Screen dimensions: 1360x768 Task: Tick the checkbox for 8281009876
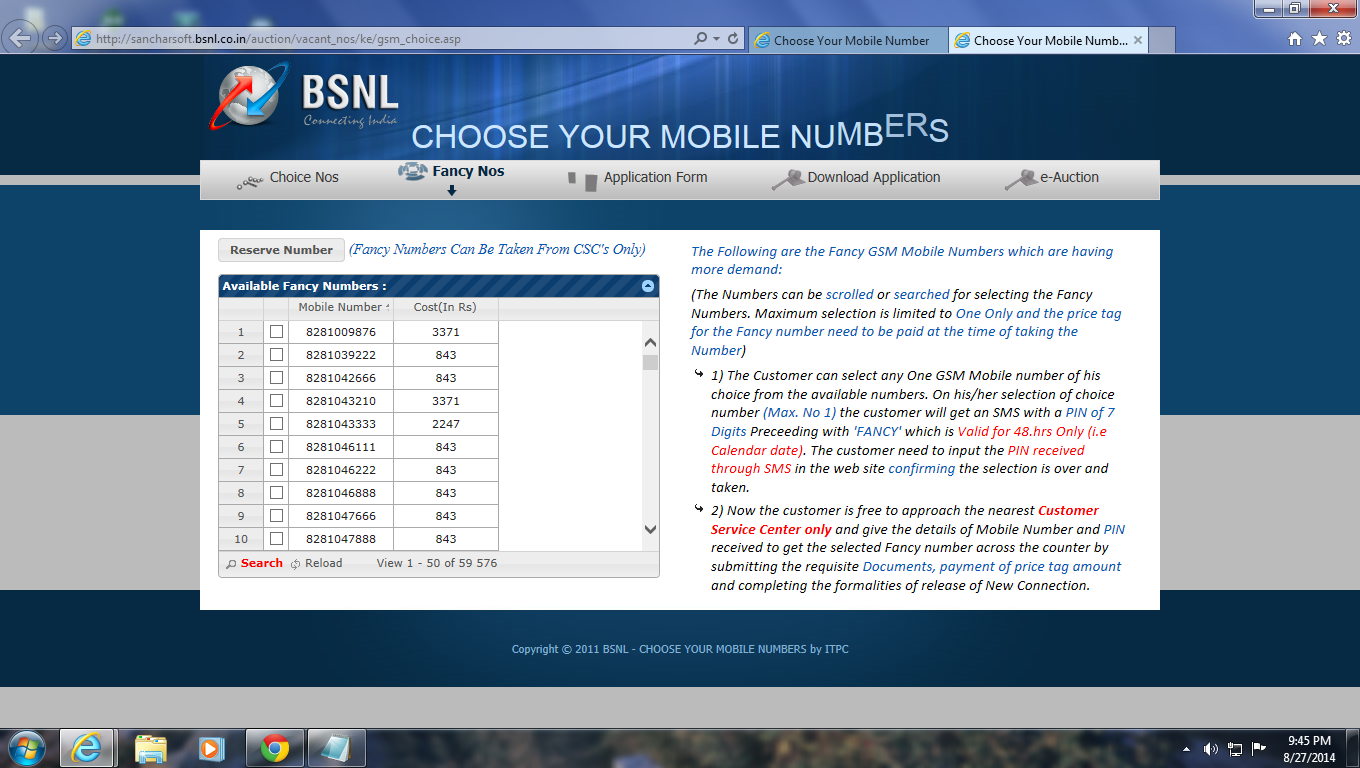pyautogui.click(x=276, y=332)
